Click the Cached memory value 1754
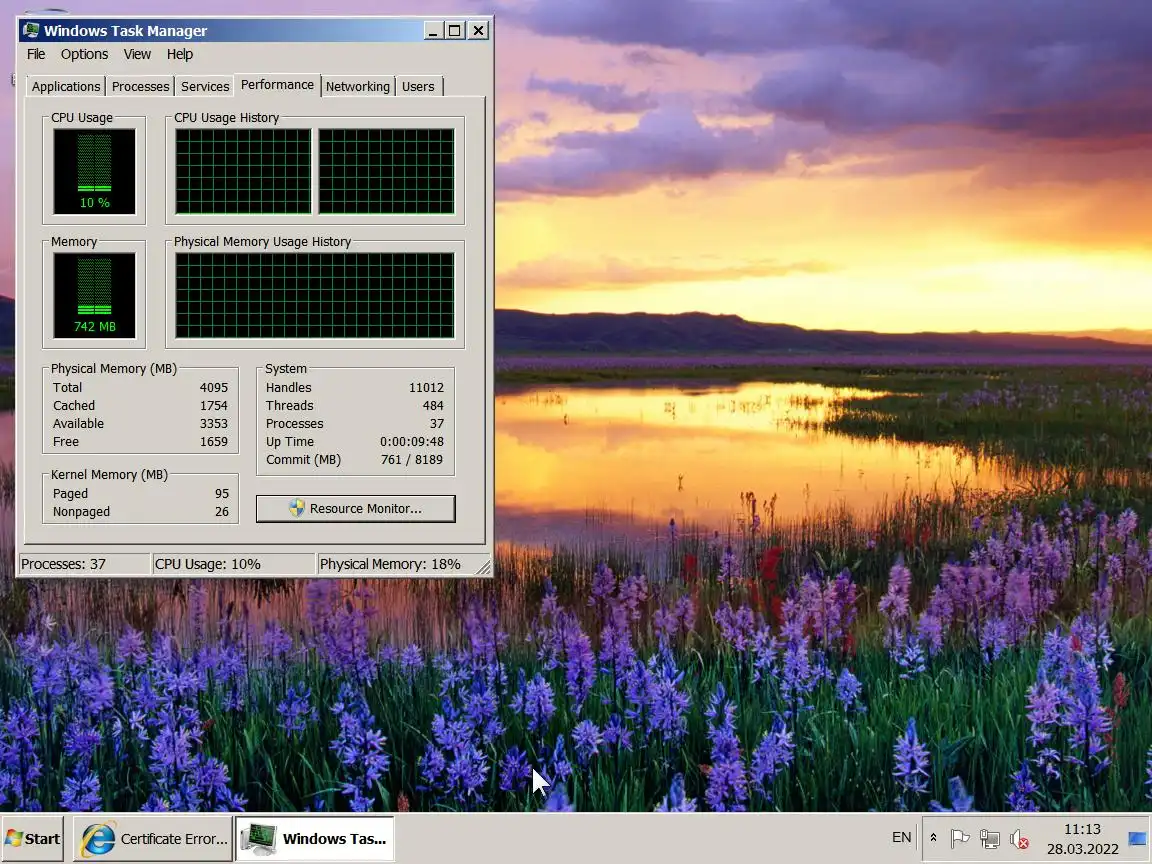 pyautogui.click(x=213, y=406)
